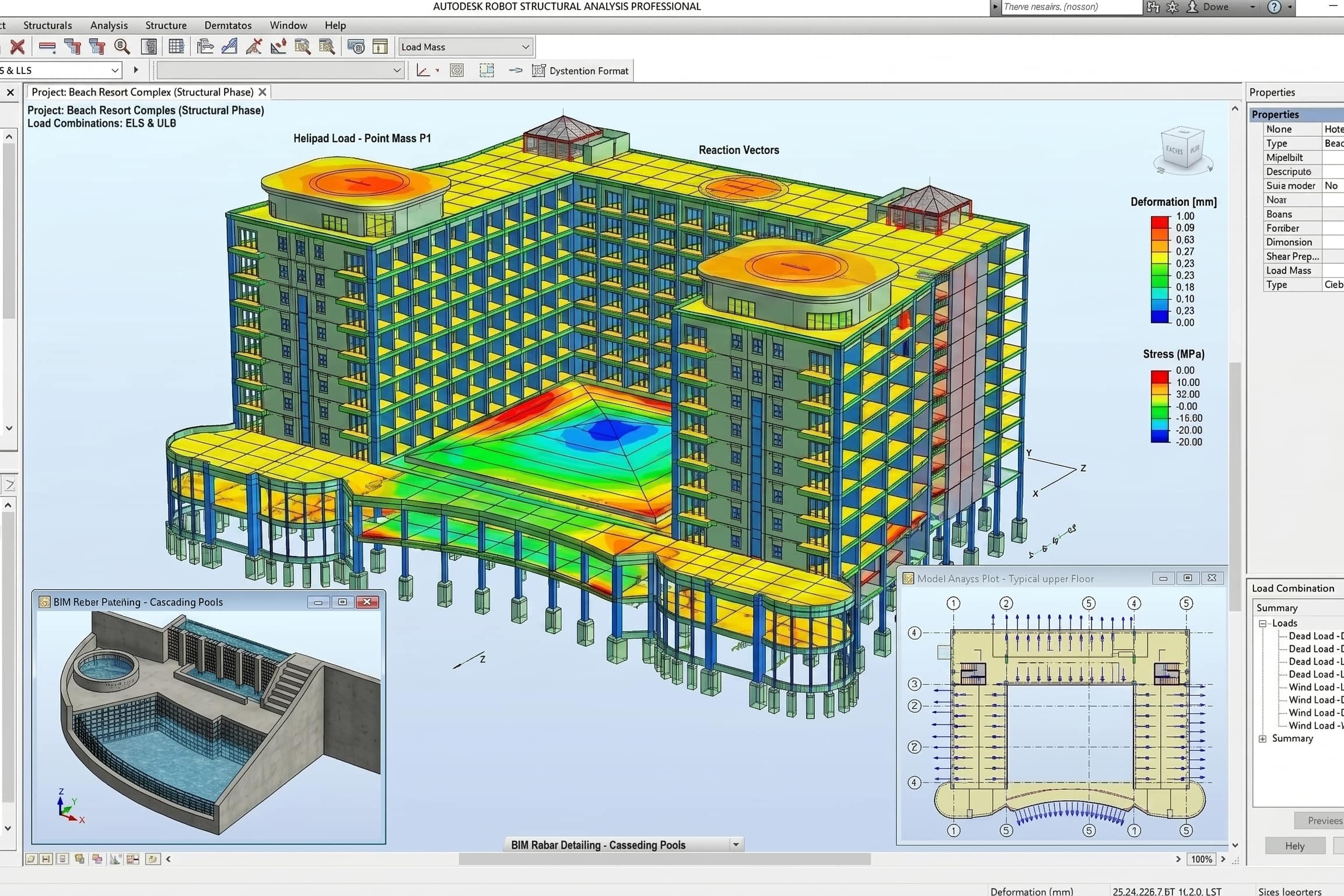Collapse the Loads tree node
Image resolution: width=1344 pixels, height=896 pixels.
1262,624
